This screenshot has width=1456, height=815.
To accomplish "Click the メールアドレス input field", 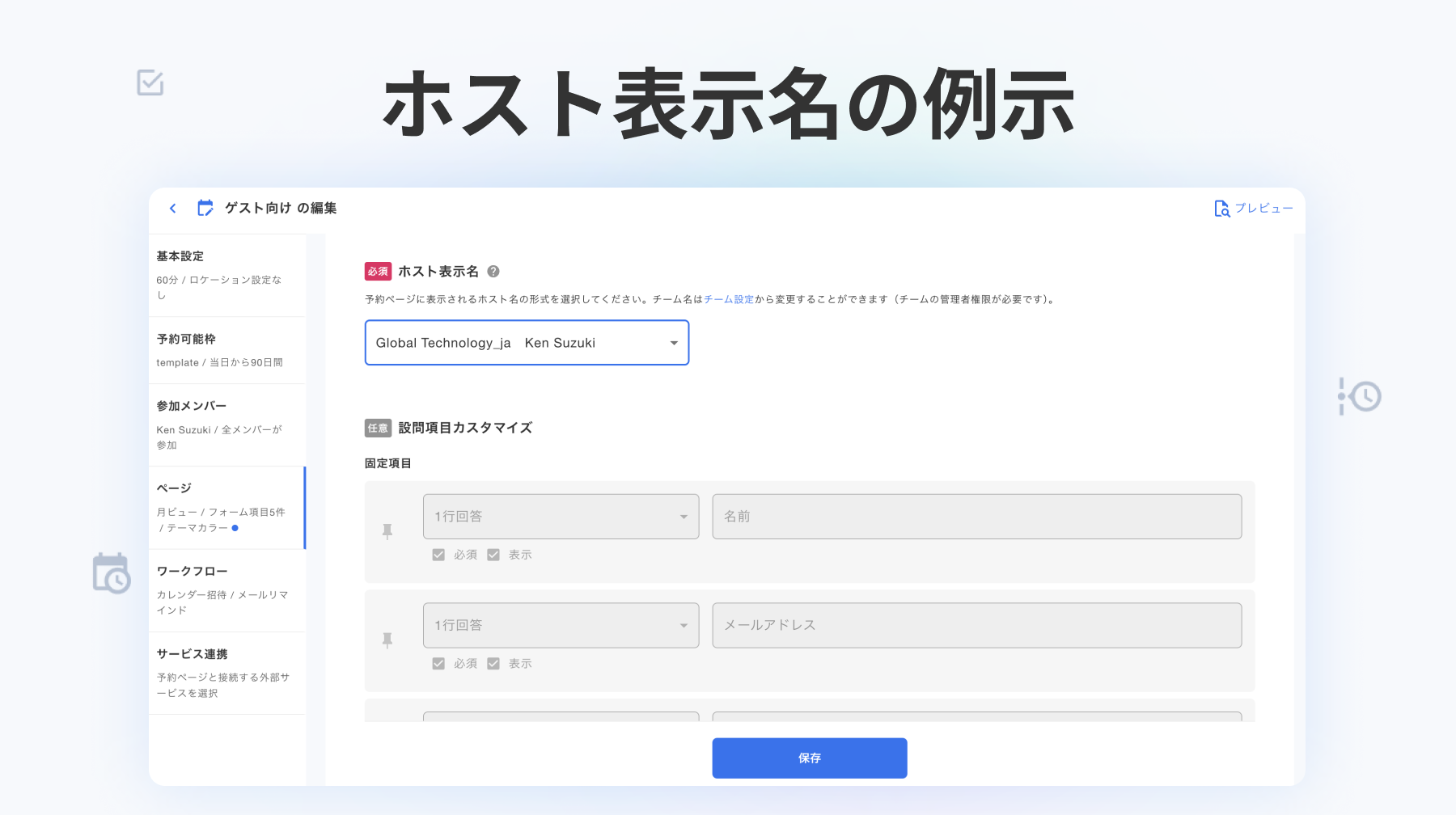I will pos(976,625).
